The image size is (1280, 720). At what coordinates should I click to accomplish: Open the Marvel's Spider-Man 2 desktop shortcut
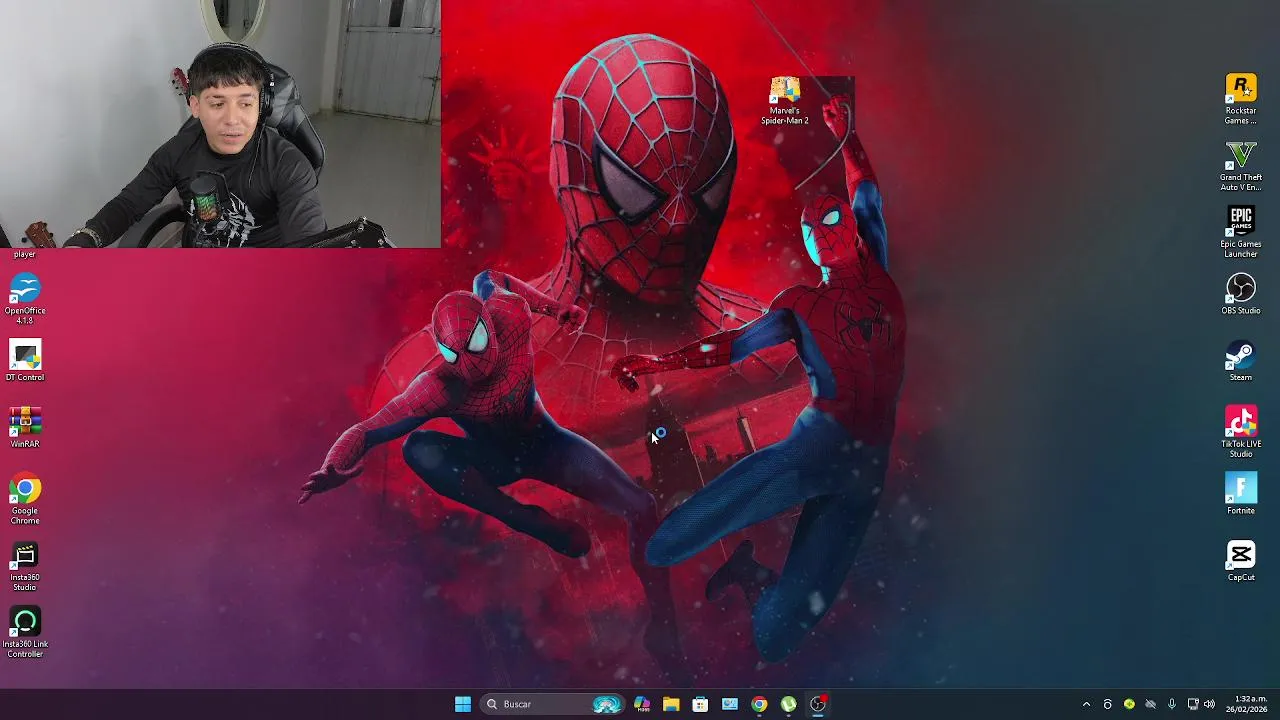click(785, 101)
